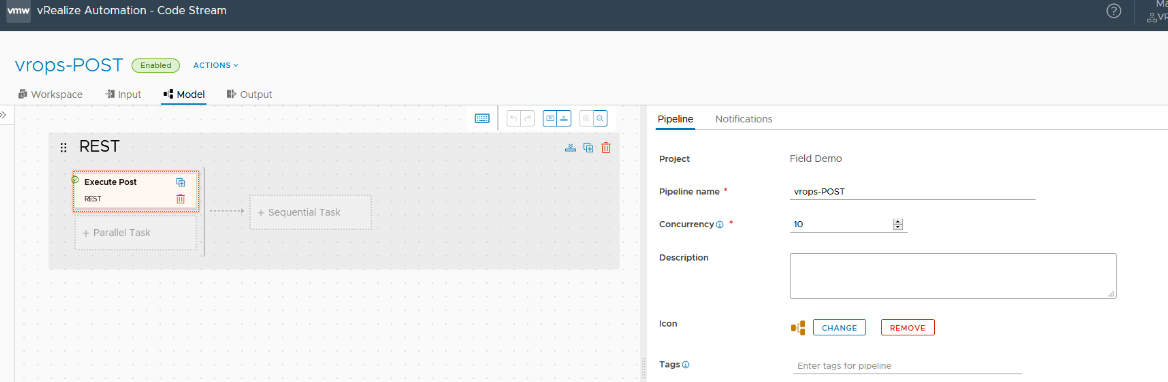
Task: Show the Tags info tooltip icon
Action: click(x=685, y=365)
